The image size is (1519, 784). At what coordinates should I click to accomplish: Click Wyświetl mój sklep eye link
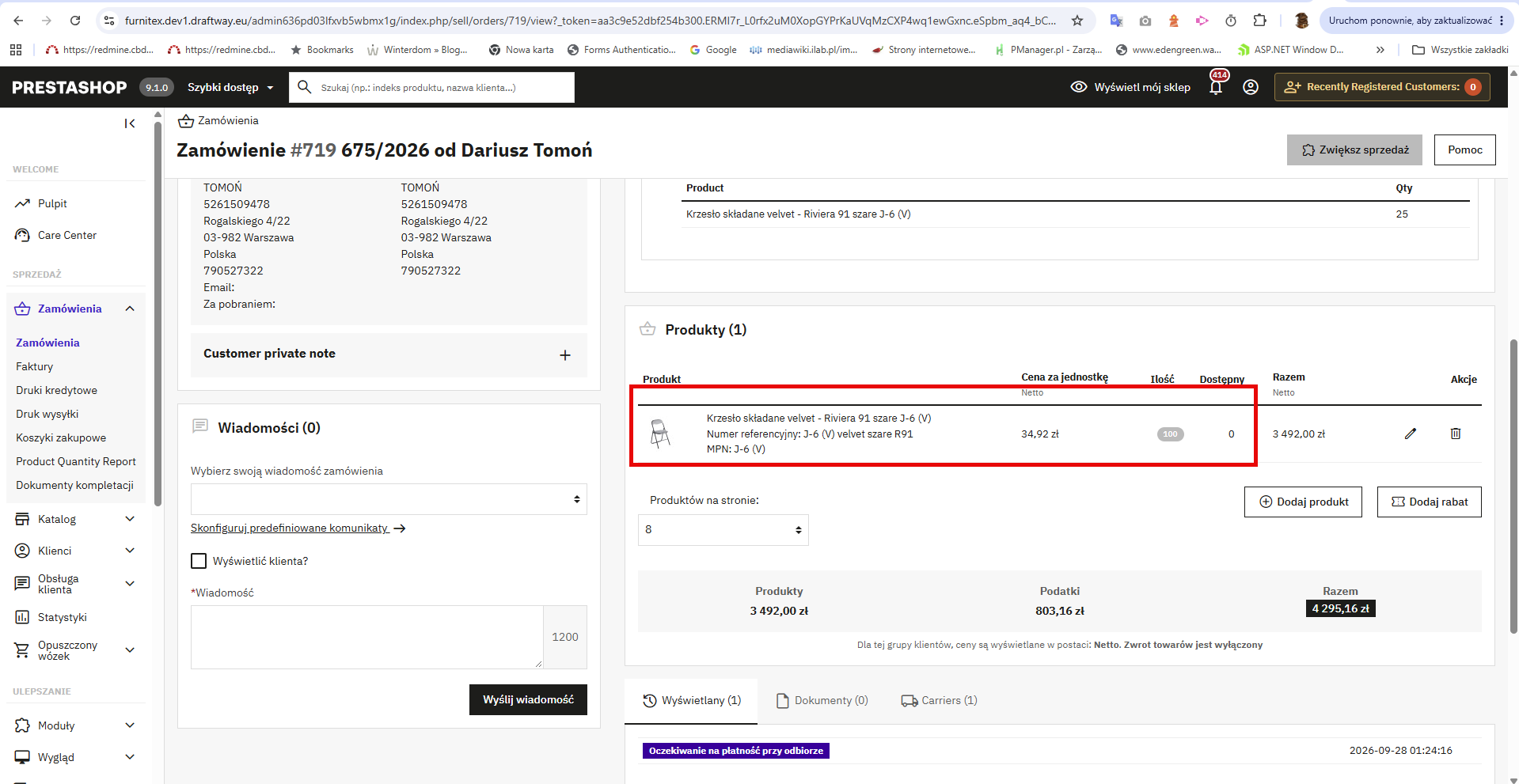(x=1130, y=87)
